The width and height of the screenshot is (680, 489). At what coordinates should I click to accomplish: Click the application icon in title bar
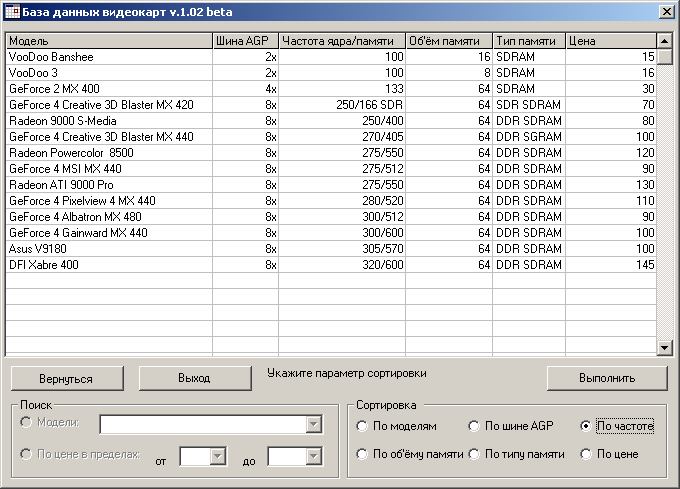(11, 10)
